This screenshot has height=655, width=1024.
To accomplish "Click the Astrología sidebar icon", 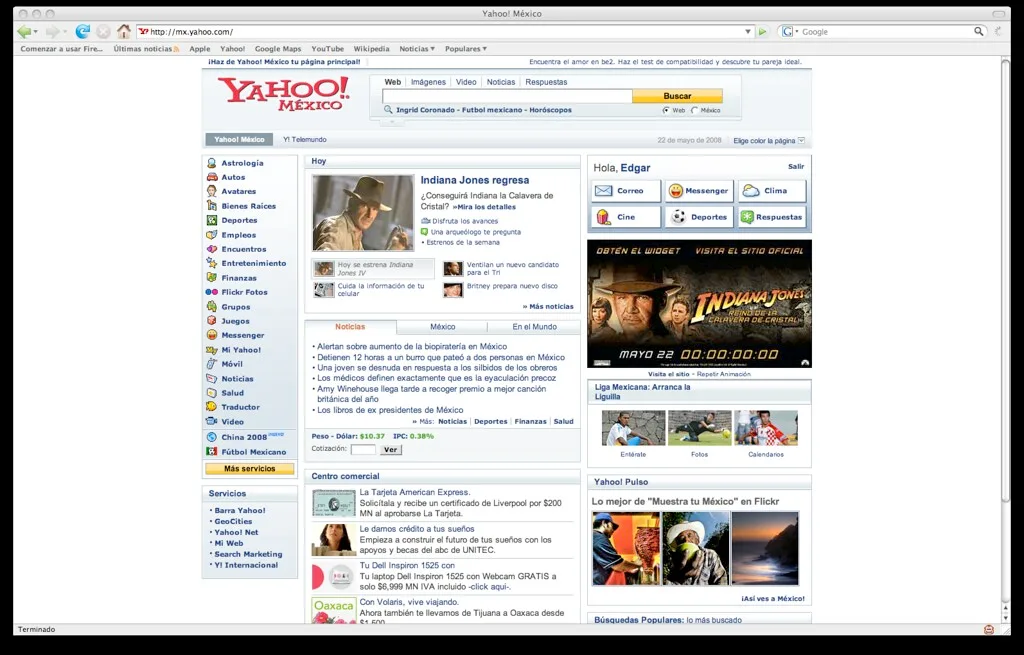I will [x=212, y=163].
